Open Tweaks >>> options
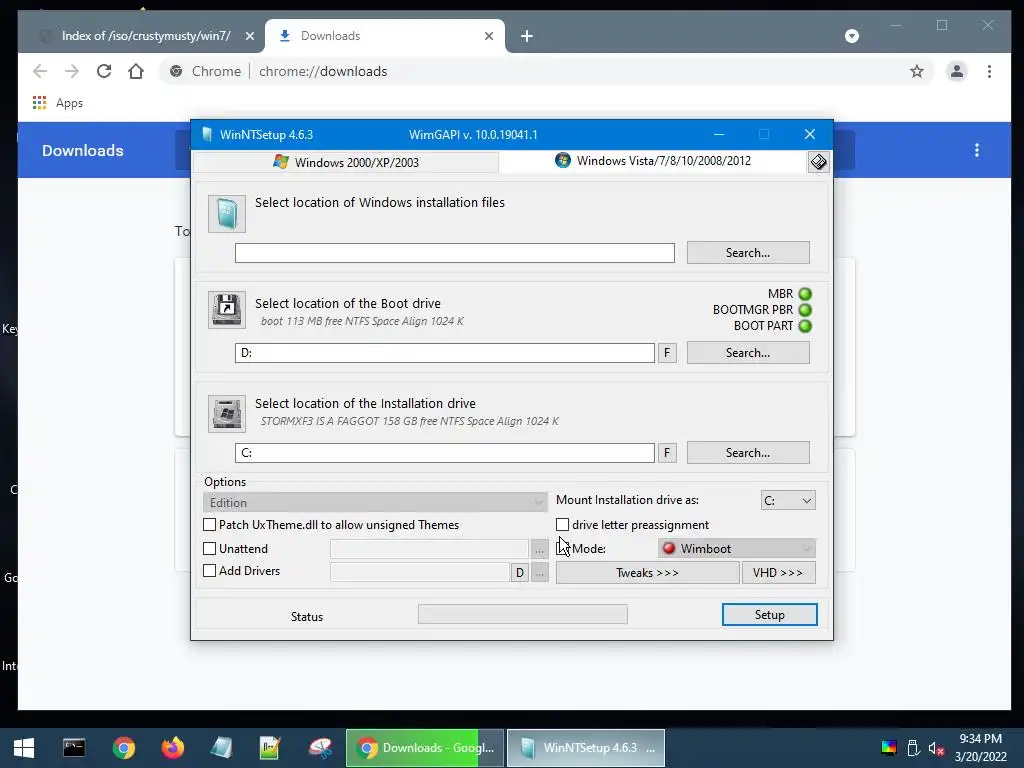 pos(647,573)
